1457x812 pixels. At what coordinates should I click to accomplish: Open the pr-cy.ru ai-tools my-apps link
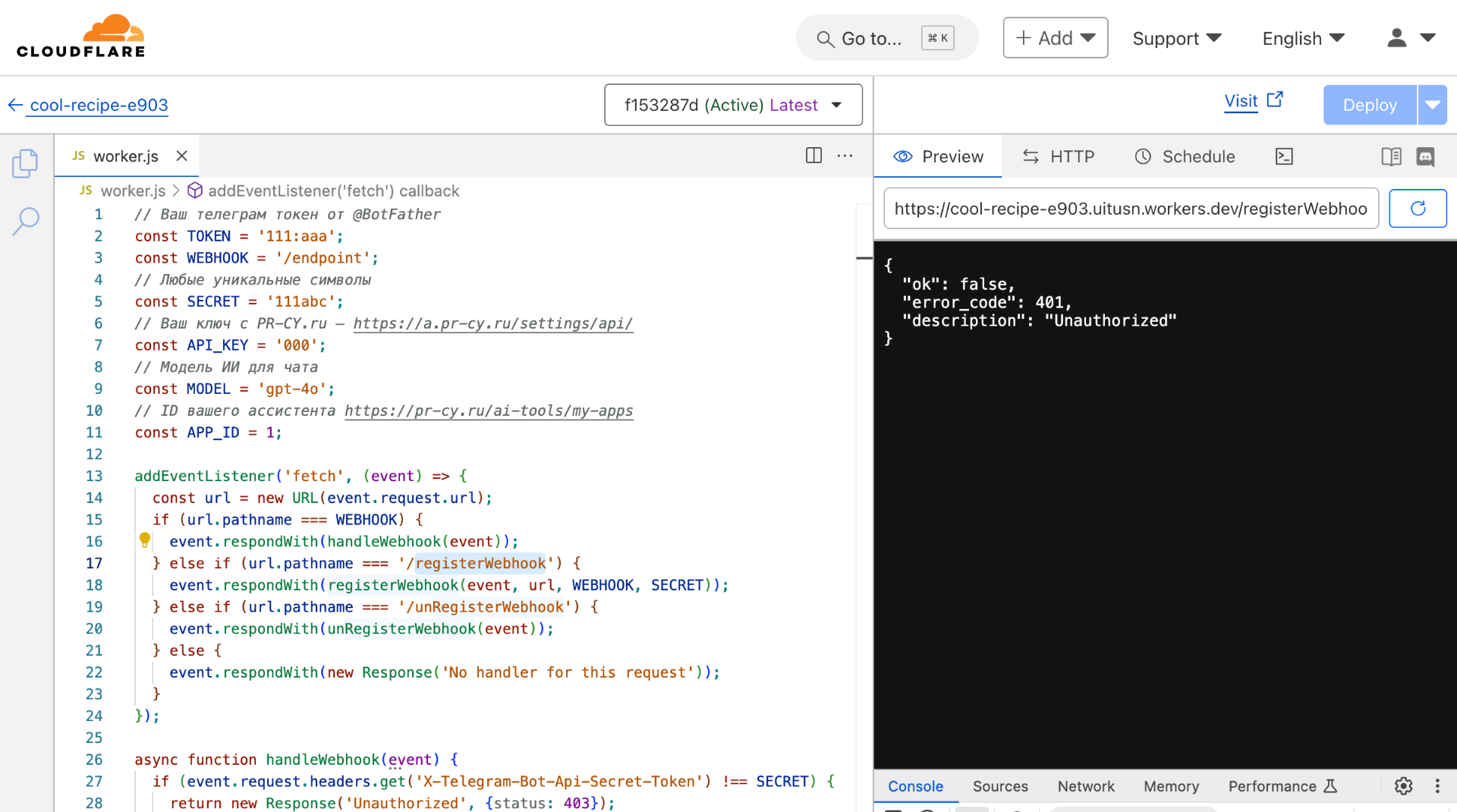[489, 411]
